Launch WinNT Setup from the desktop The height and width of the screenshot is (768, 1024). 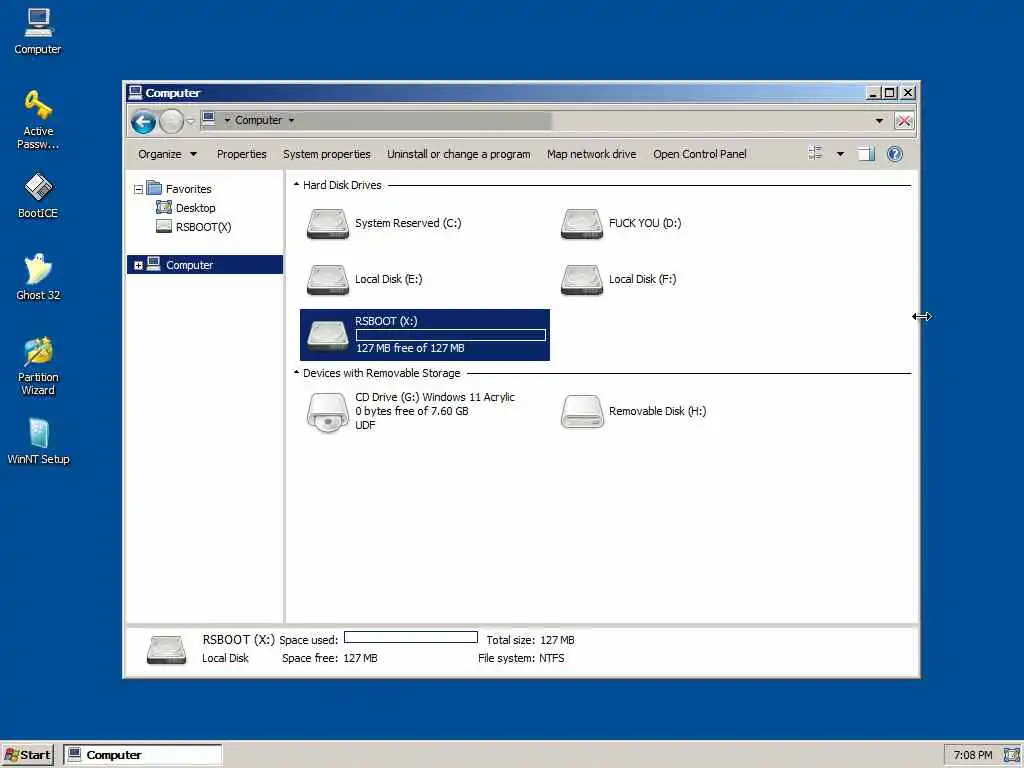[x=38, y=441]
